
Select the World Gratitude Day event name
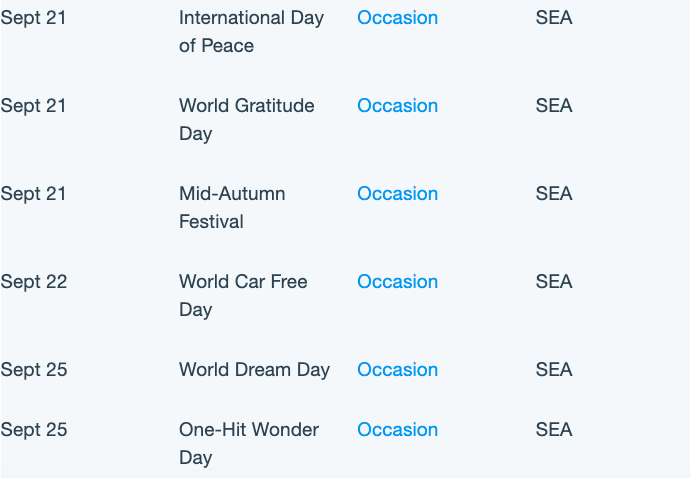click(246, 120)
